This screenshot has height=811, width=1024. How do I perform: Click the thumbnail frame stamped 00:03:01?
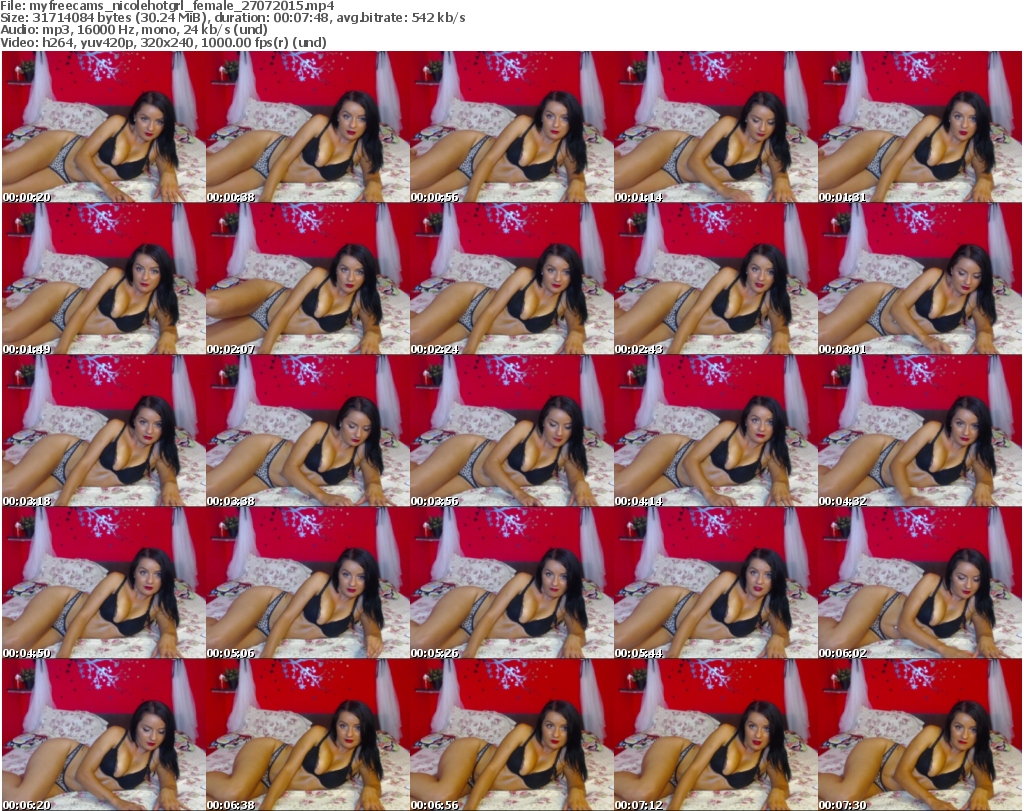[920, 279]
